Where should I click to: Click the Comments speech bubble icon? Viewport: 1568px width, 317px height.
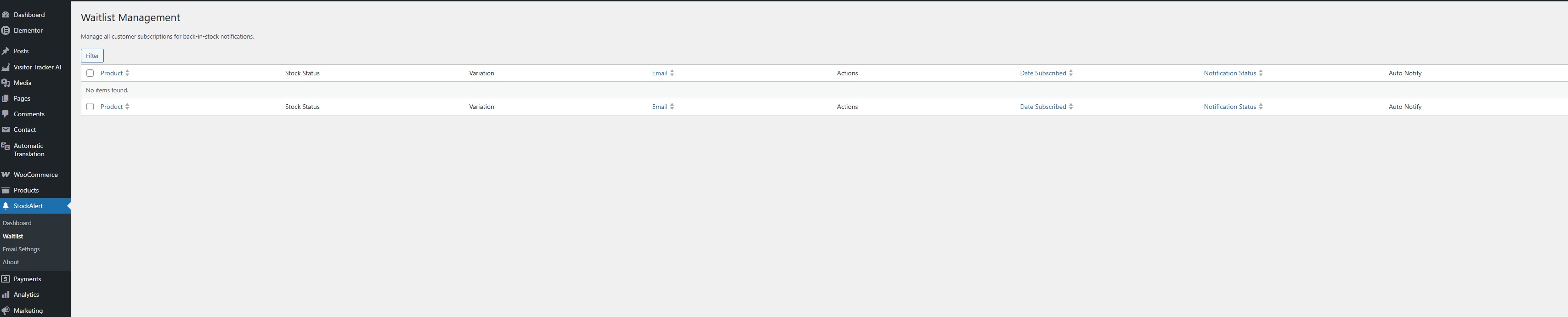[6, 114]
